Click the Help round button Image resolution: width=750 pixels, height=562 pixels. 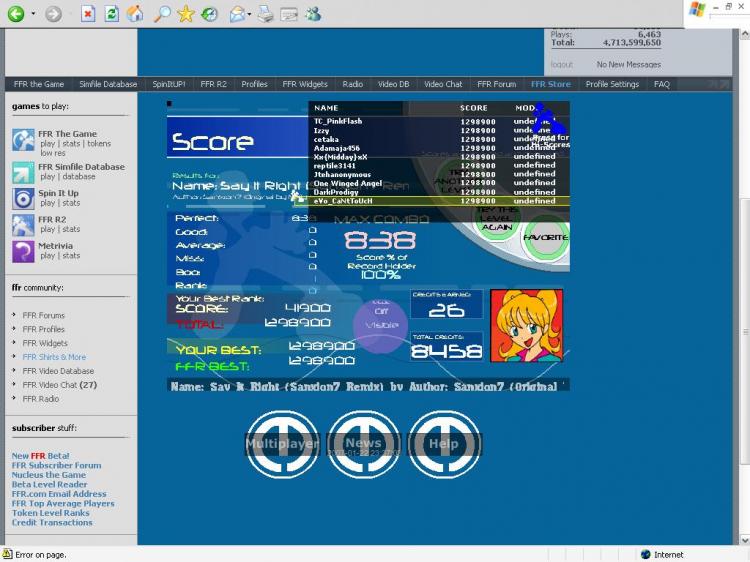click(x=444, y=444)
